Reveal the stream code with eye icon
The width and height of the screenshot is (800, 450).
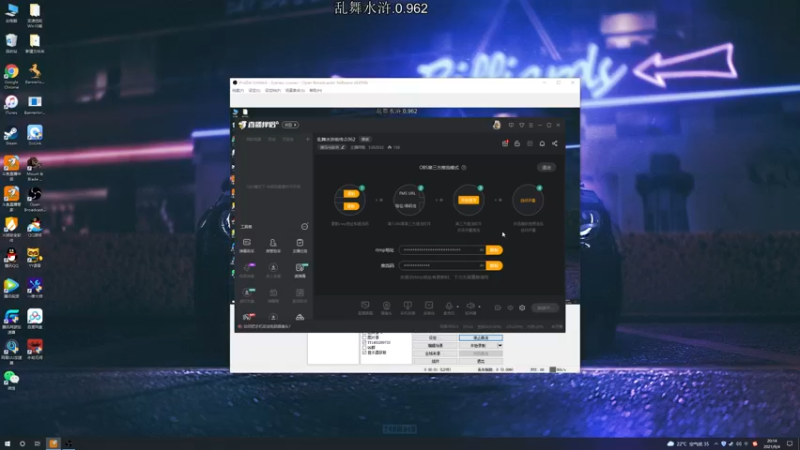click(481, 265)
